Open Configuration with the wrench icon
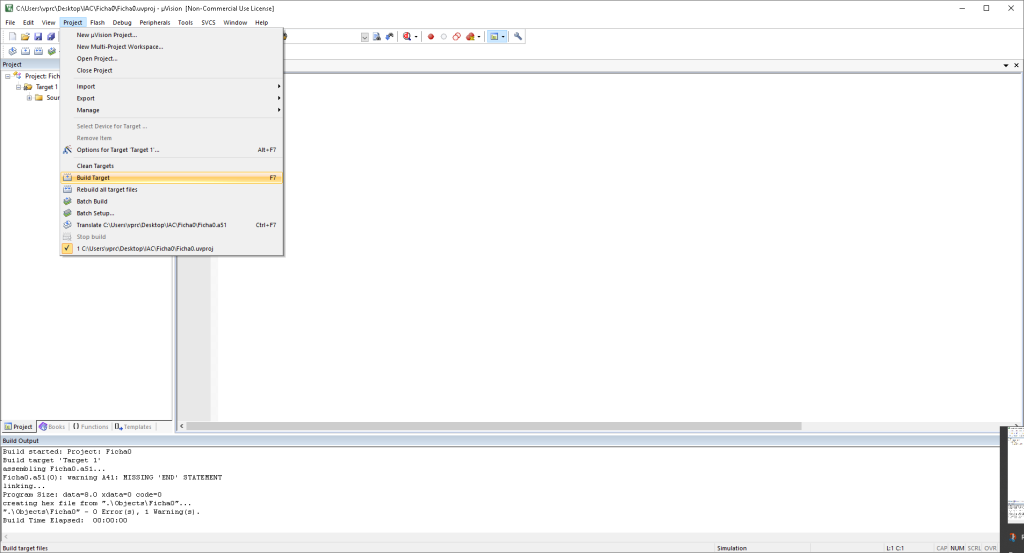The height and width of the screenshot is (553, 1024). [x=518, y=37]
